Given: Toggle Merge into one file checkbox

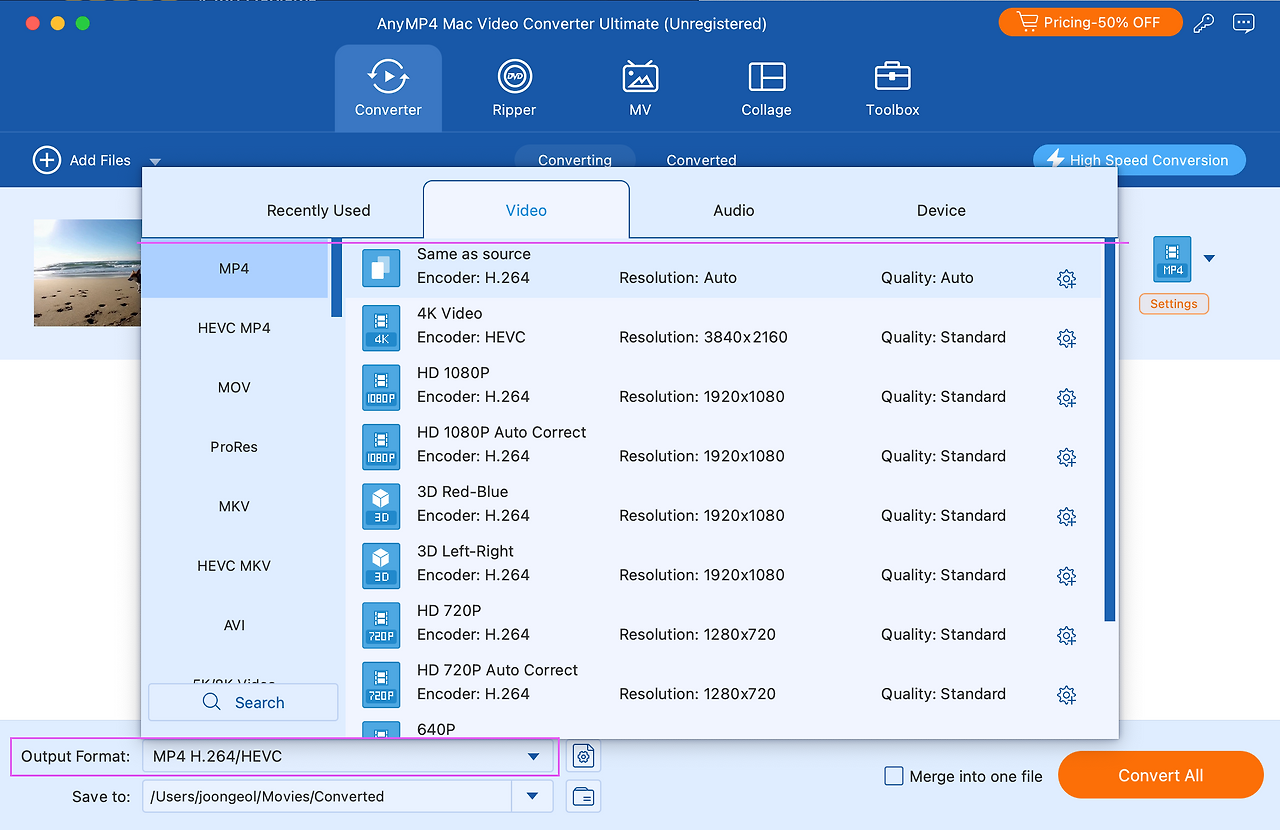Looking at the screenshot, I should pyautogui.click(x=893, y=776).
